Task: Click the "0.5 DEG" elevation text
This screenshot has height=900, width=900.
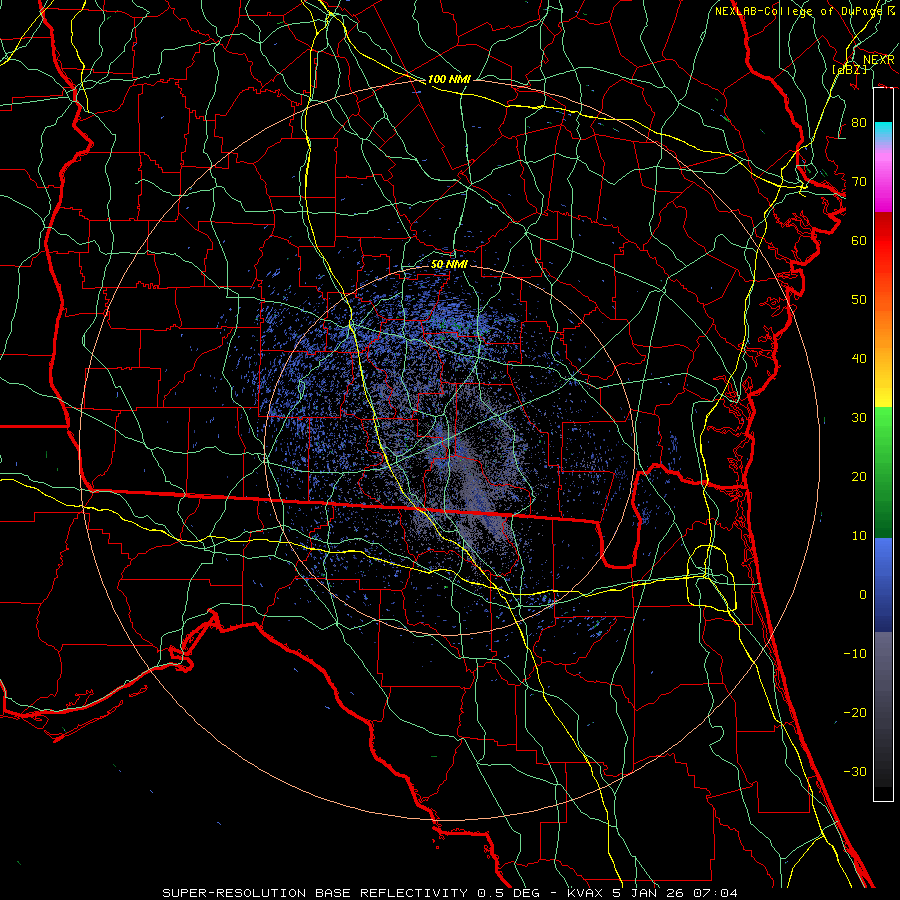Action: 509,893
